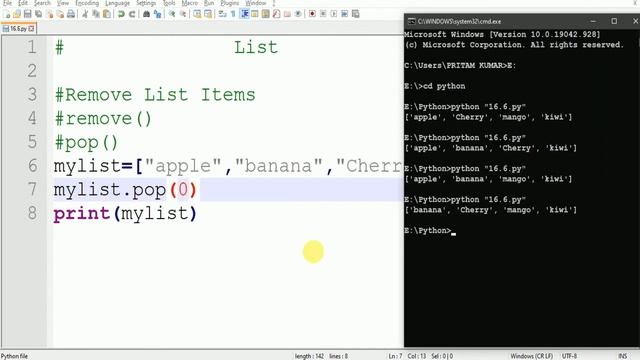Open the Search menu

click(42, 3)
